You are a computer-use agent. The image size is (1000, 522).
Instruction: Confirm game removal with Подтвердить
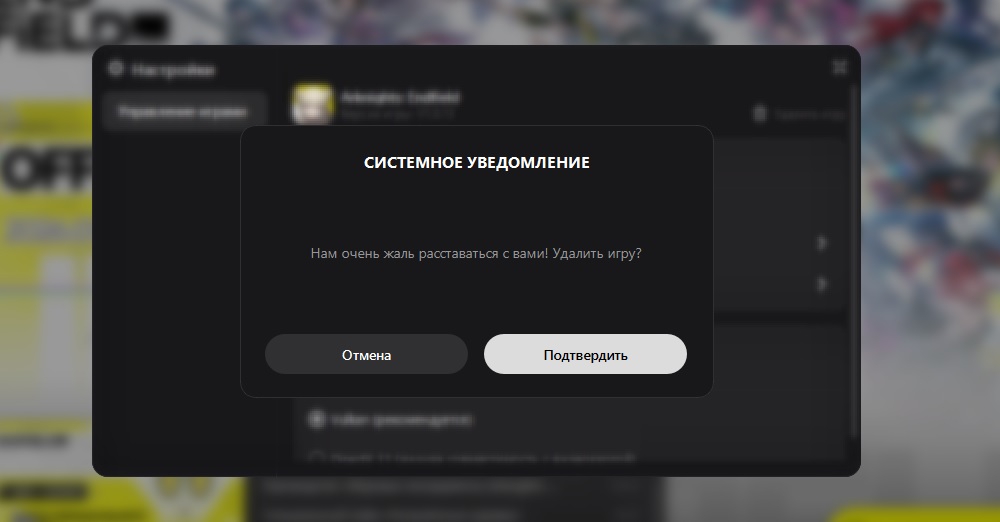585,354
